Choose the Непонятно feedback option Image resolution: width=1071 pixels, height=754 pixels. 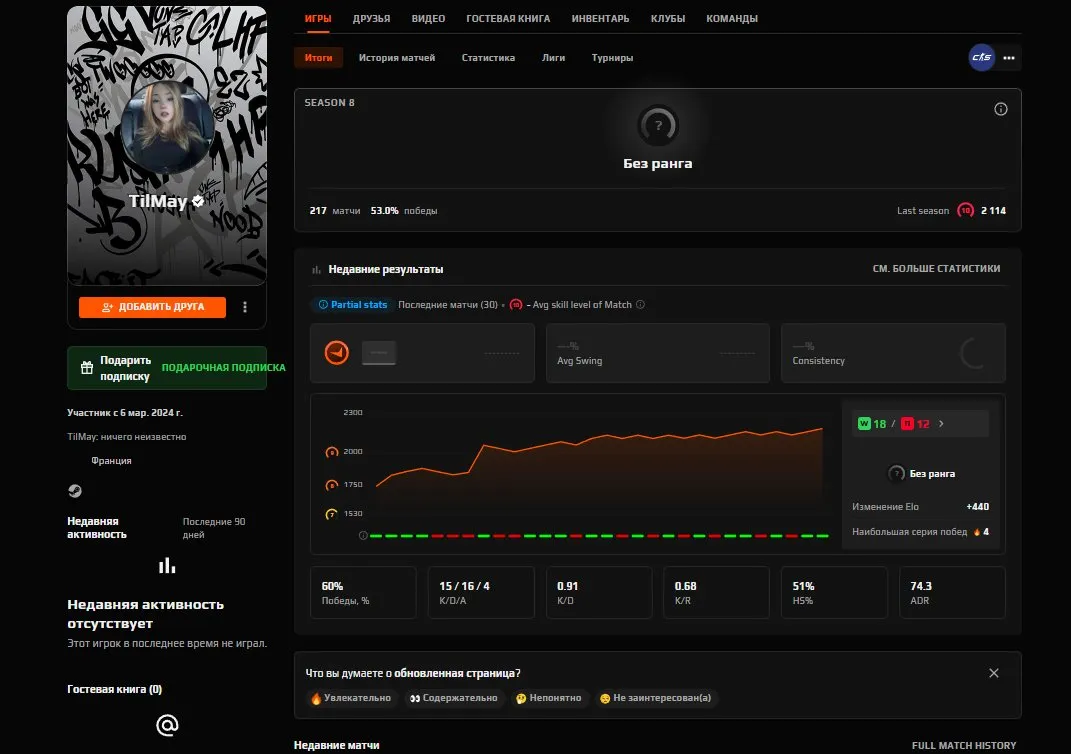click(x=549, y=698)
